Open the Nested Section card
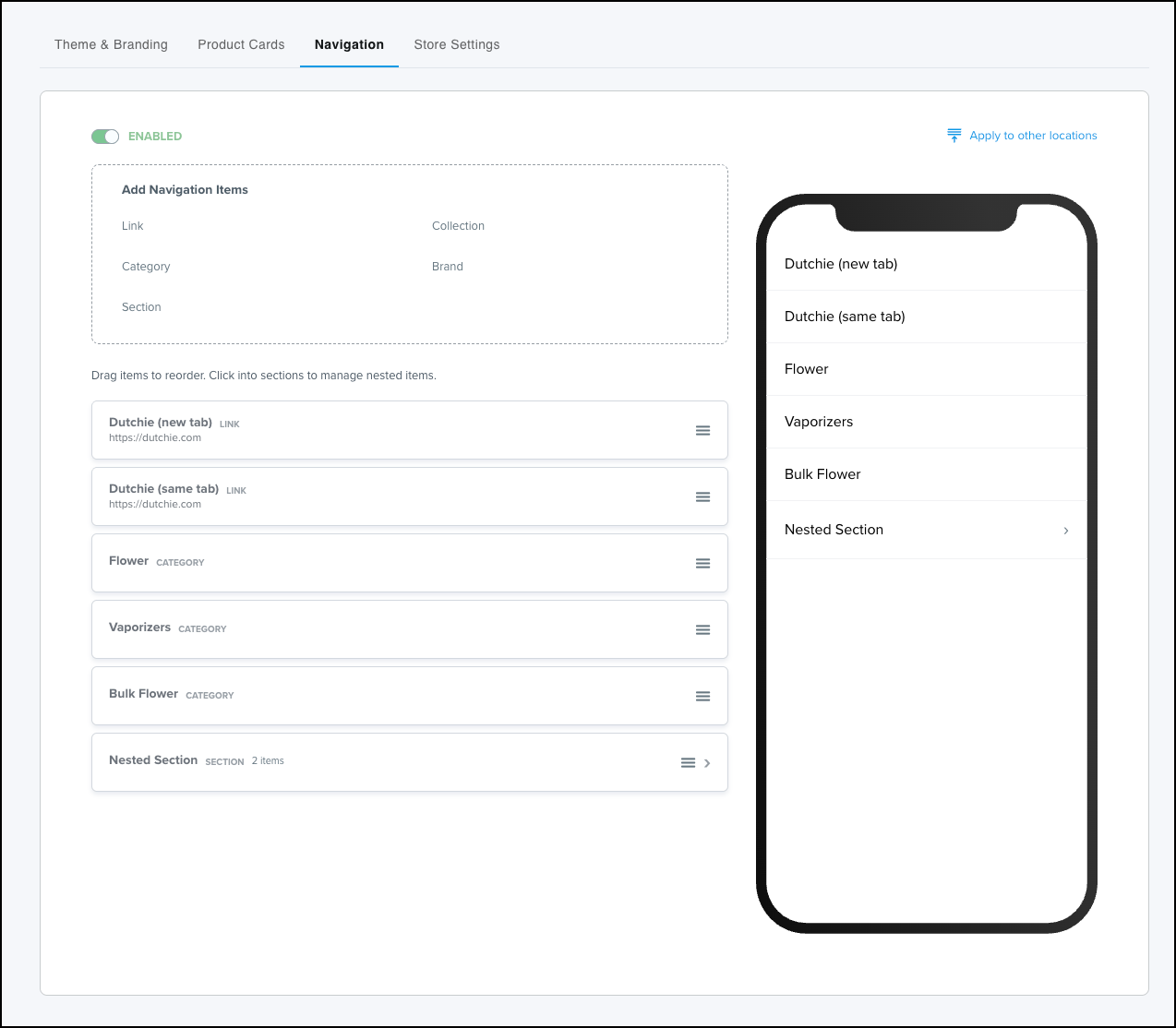 [410, 762]
